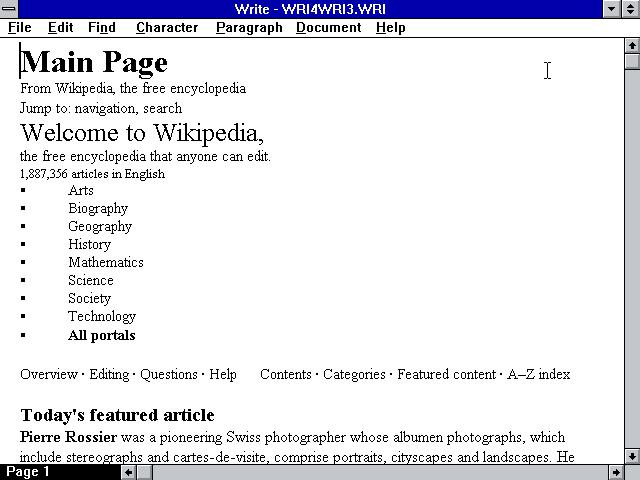Click the 'Welcome to Wikipedia,' heading
Image resolution: width=640 pixels, height=480 pixels.
point(142,133)
